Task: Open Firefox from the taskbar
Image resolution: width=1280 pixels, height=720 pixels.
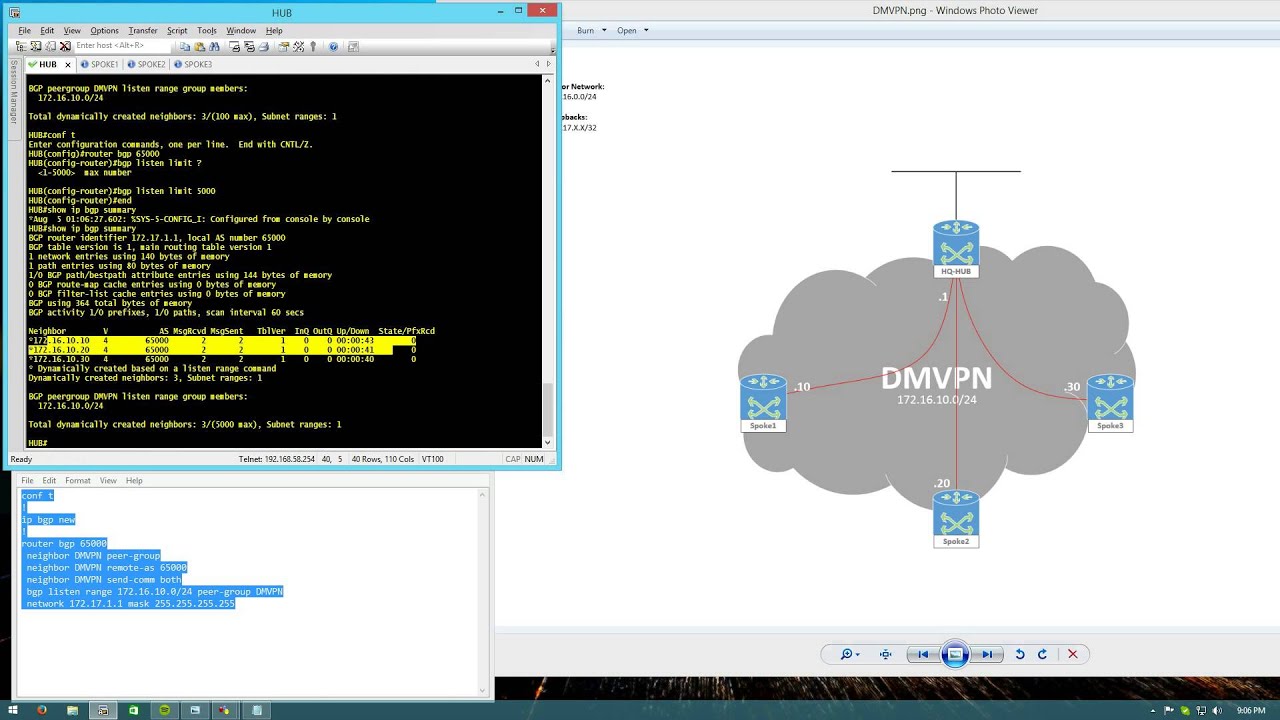Action: pyautogui.click(x=41, y=710)
